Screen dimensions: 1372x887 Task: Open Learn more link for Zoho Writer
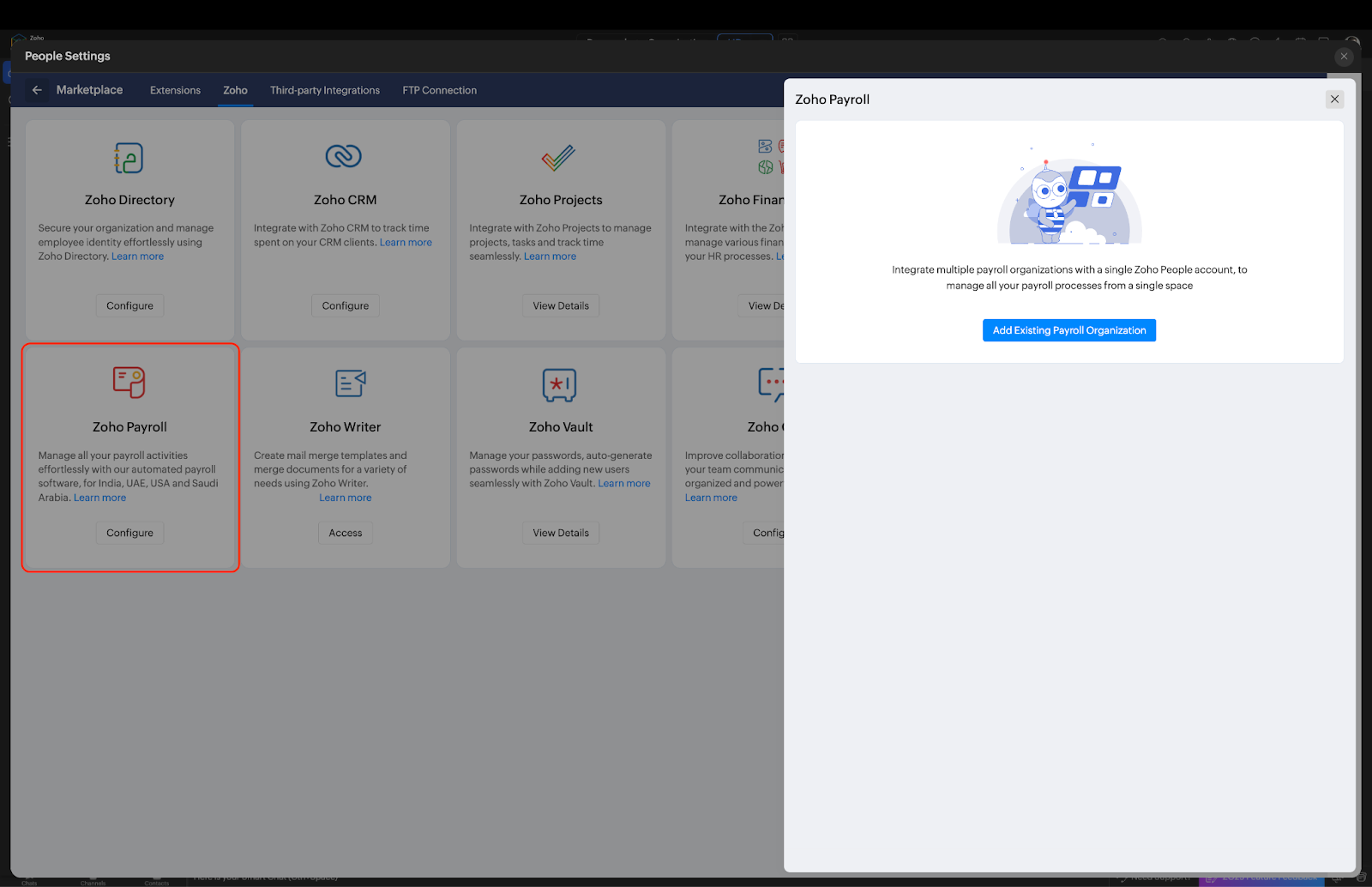(346, 498)
